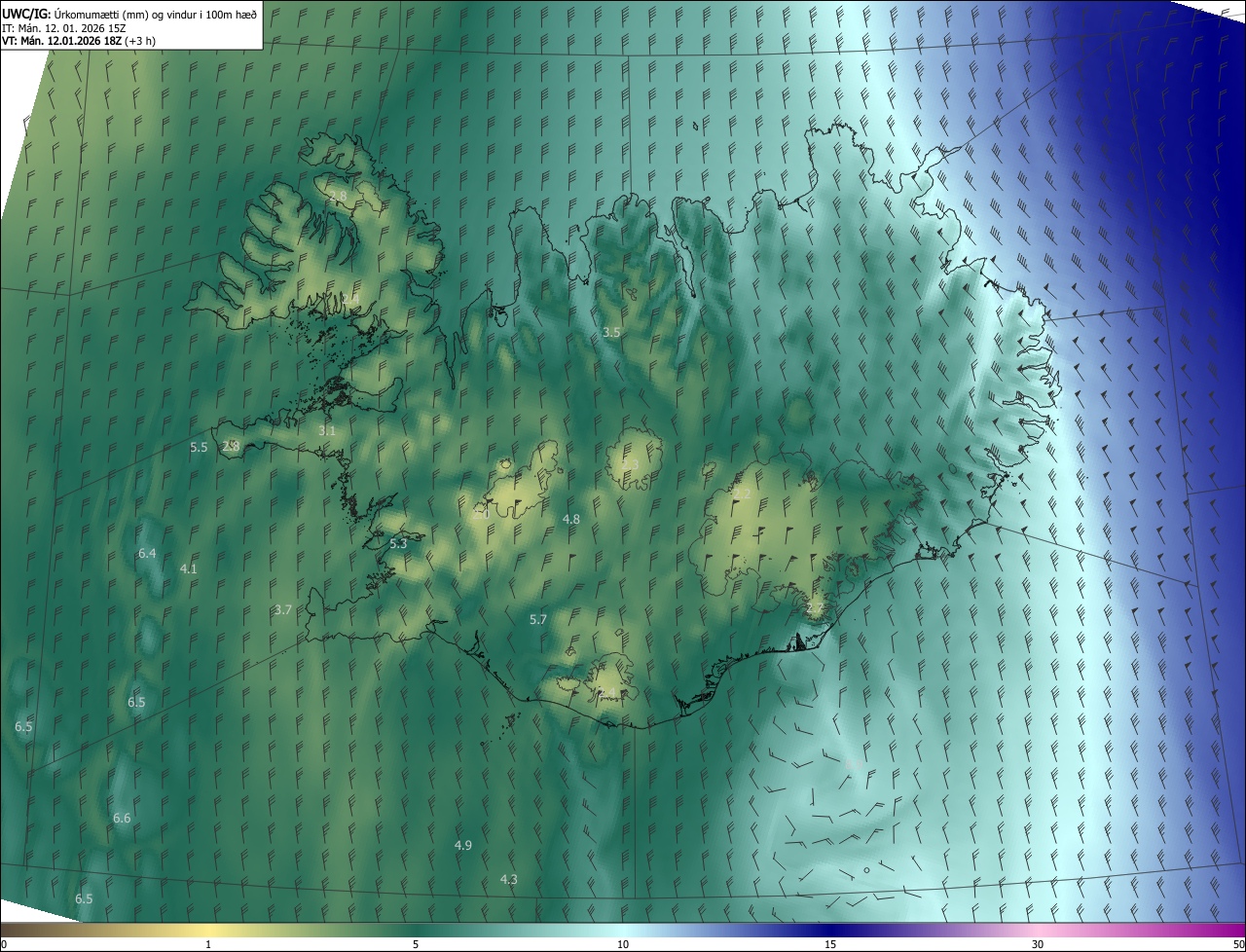Click the value label 5.5 on the map
Viewport: 1246px width, 952px height.
[199, 448]
